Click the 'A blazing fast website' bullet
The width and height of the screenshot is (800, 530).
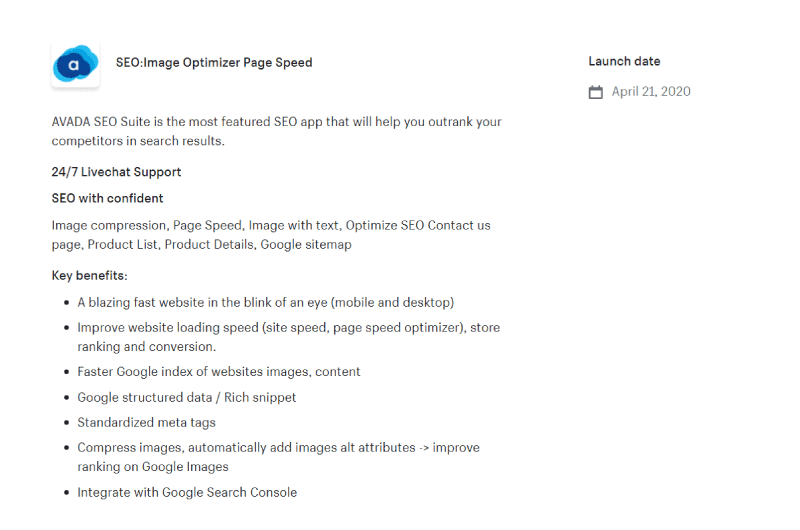pyautogui.click(x=265, y=302)
